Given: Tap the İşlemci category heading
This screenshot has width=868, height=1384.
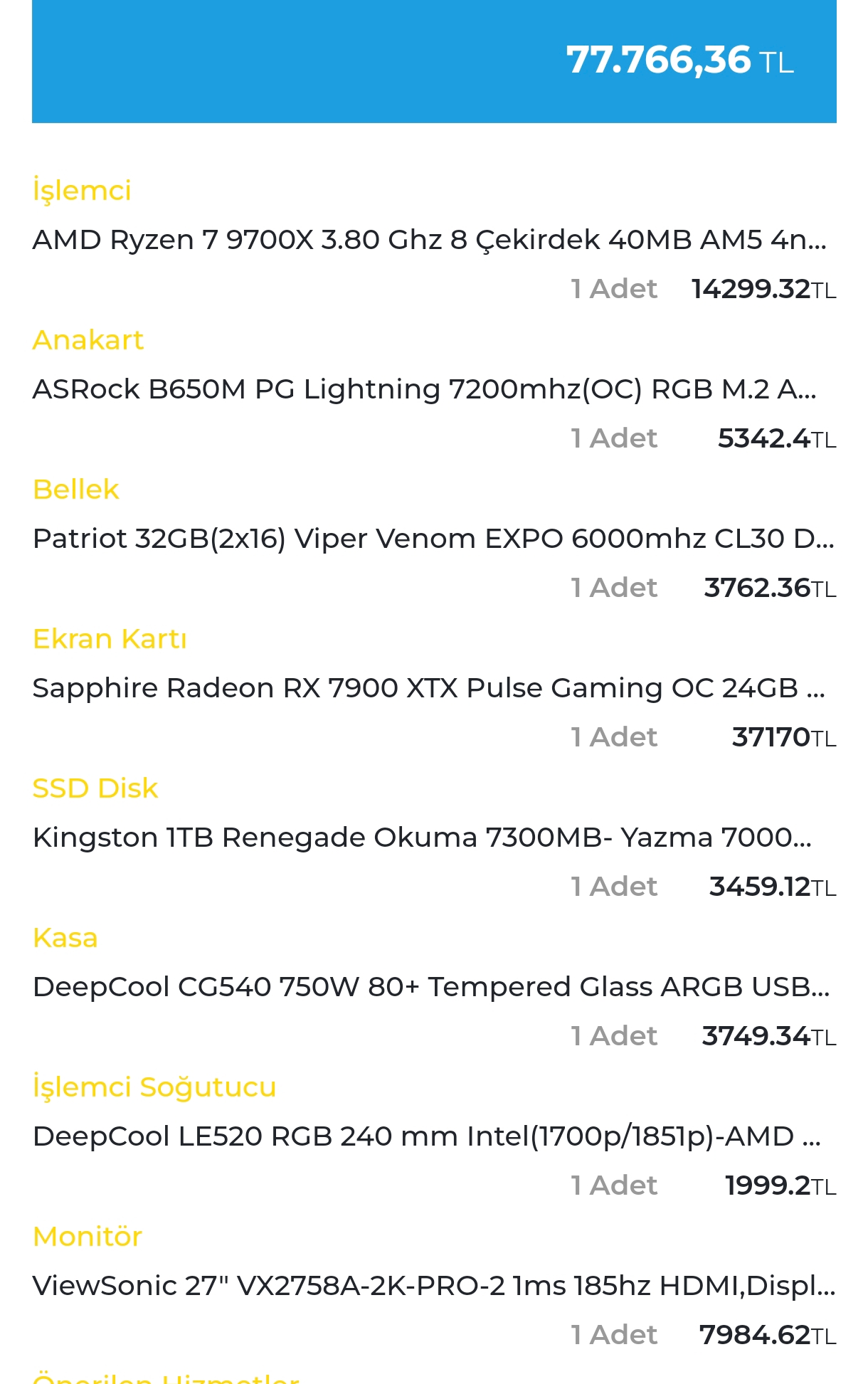Looking at the screenshot, I should pyautogui.click(x=82, y=191).
